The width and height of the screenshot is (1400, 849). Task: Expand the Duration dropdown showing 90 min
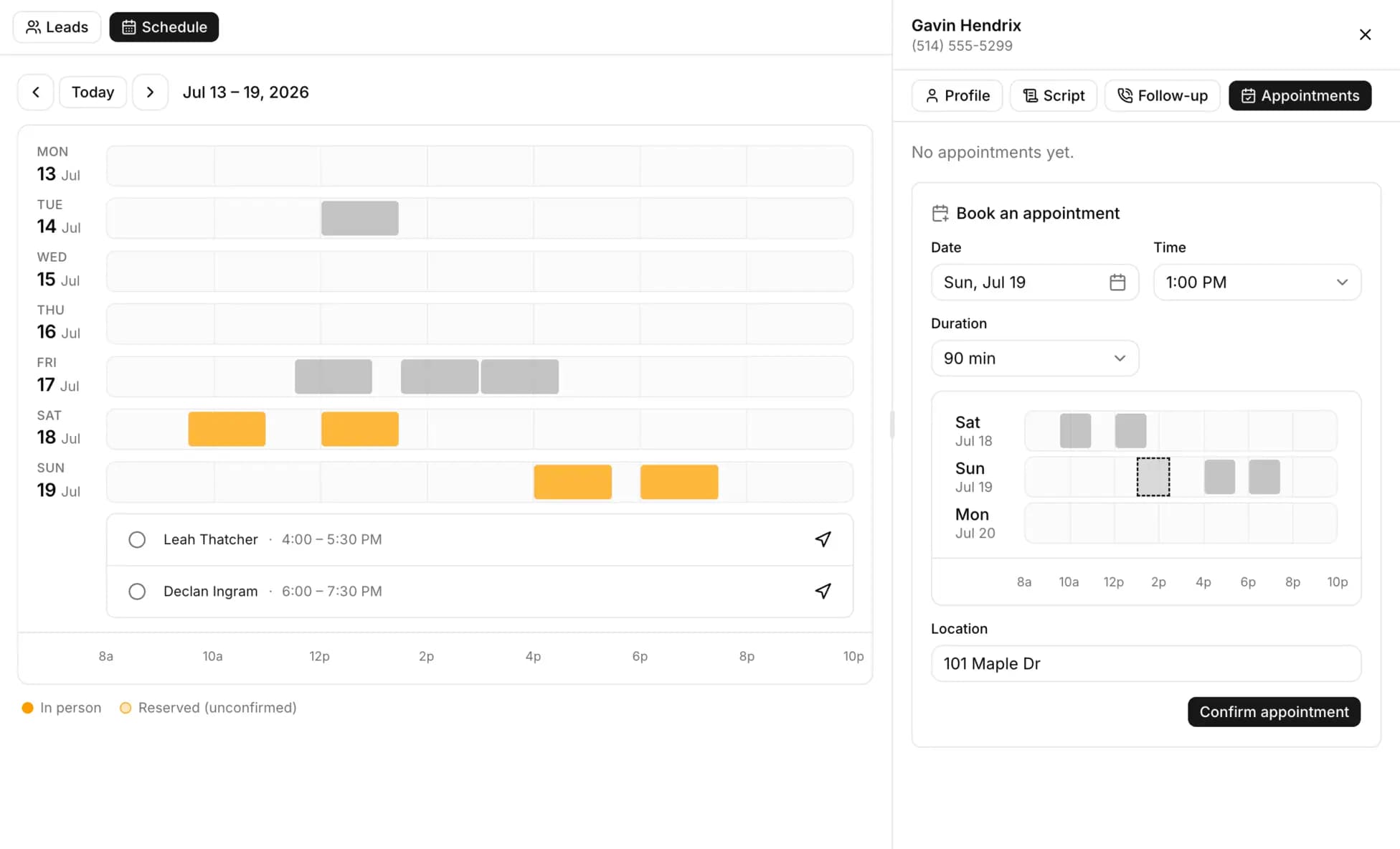tap(1034, 359)
